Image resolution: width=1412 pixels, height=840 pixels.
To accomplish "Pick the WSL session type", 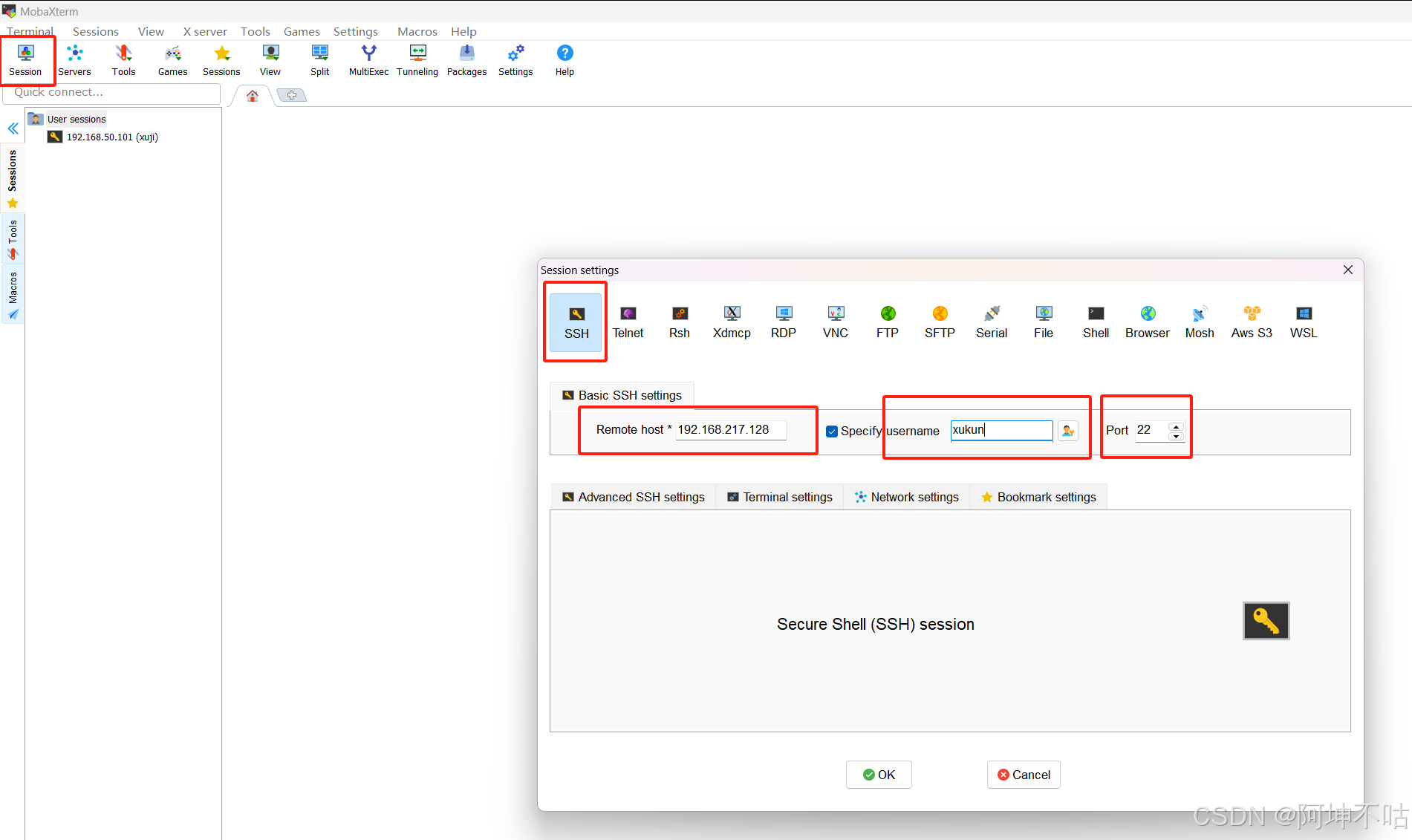I will tap(1304, 322).
